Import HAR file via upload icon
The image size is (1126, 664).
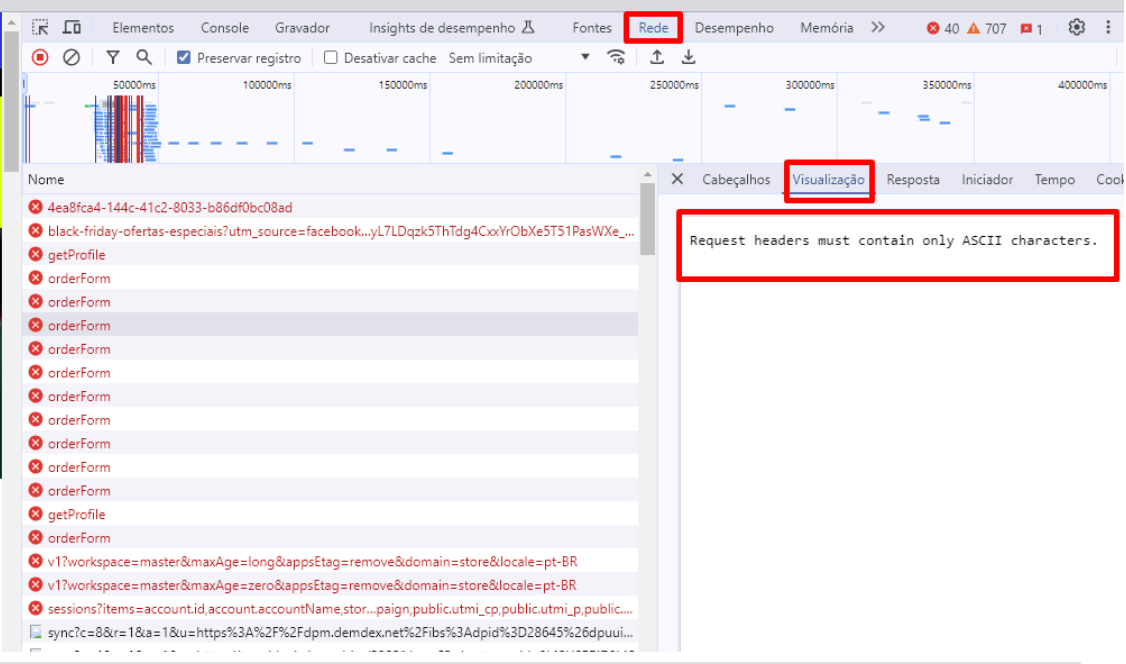pos(657,58)
